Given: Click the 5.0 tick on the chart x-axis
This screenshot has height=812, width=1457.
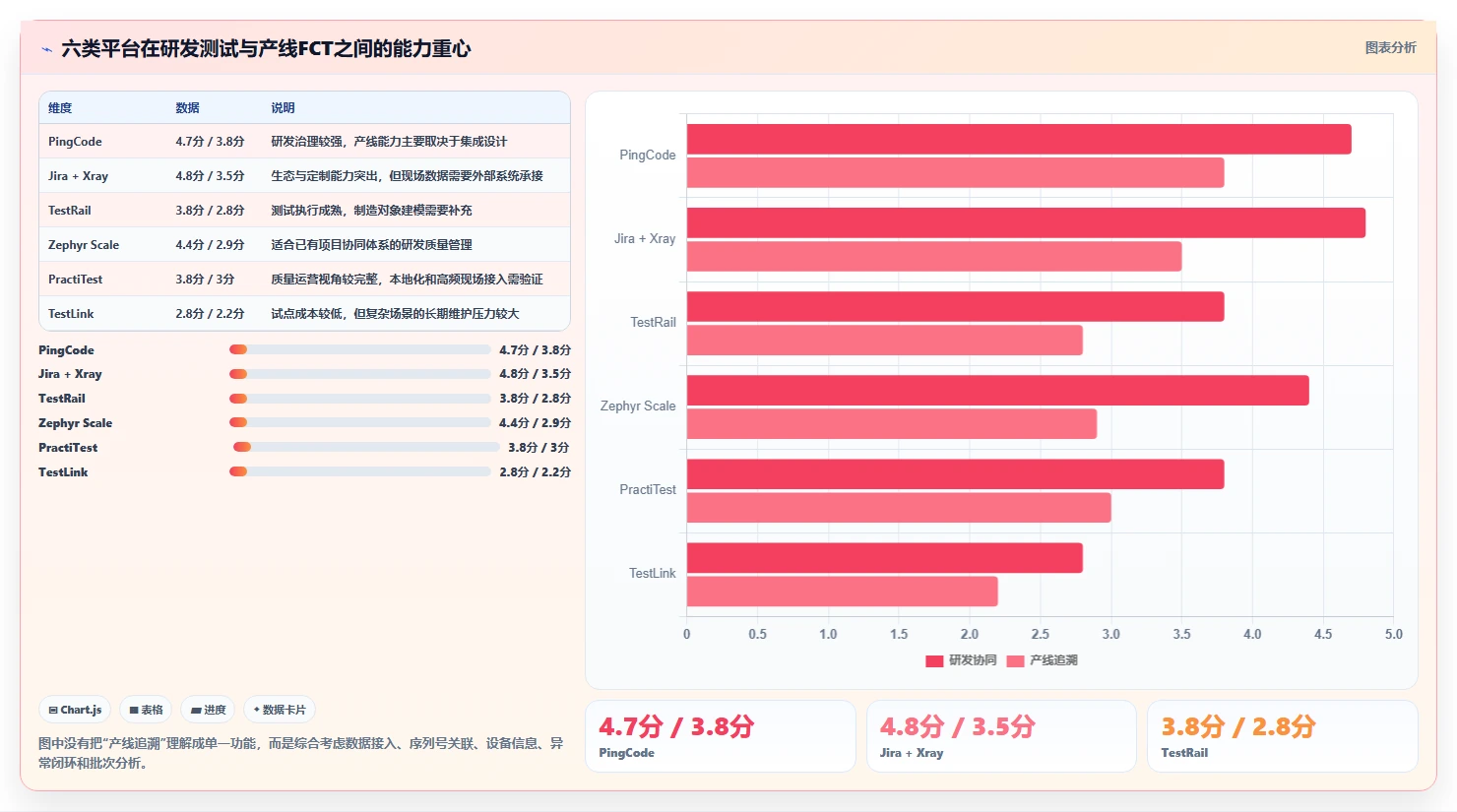Looking at the screenshot, I should (x=1394, y=634).
